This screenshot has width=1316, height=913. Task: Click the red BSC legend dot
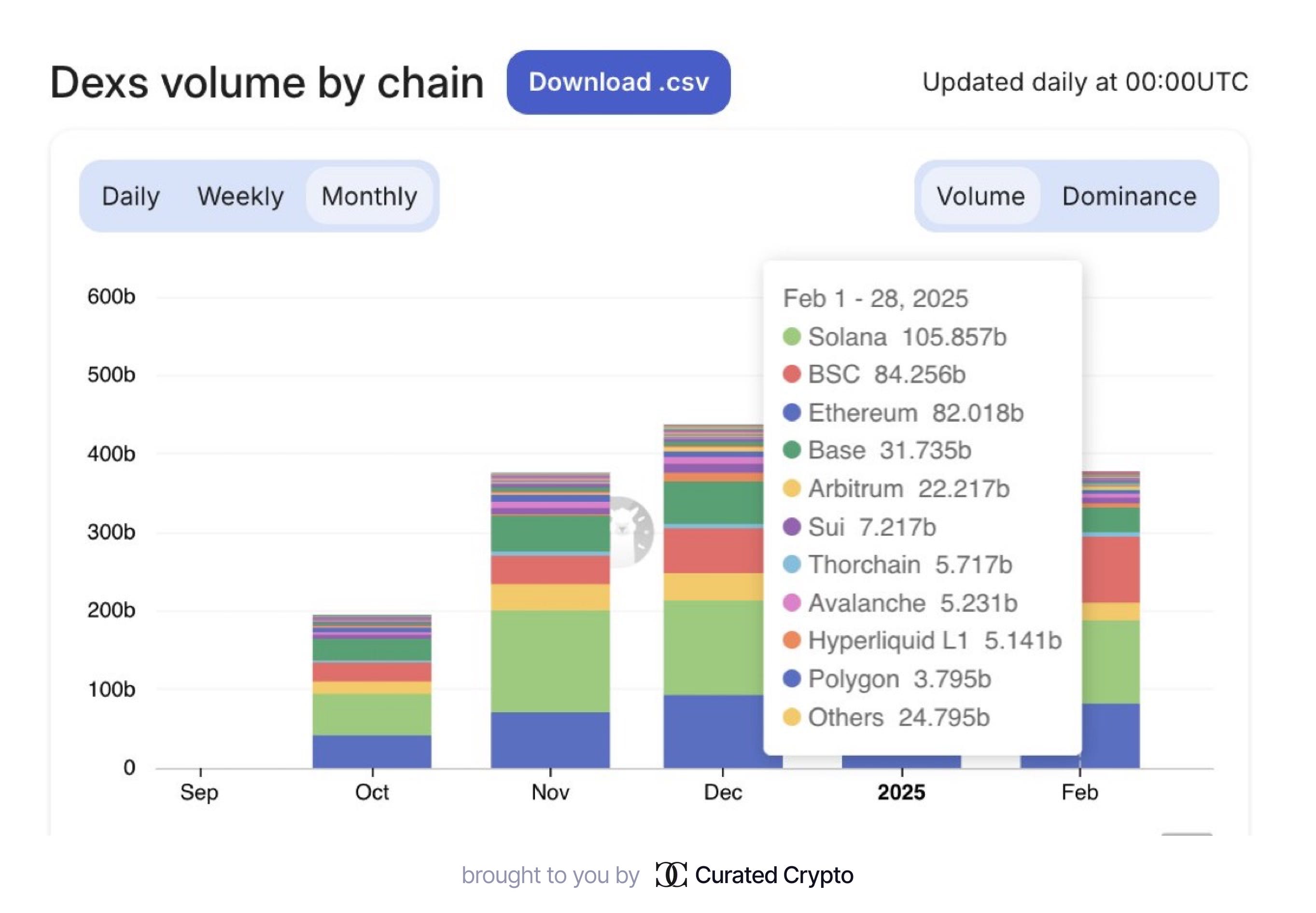791,374
